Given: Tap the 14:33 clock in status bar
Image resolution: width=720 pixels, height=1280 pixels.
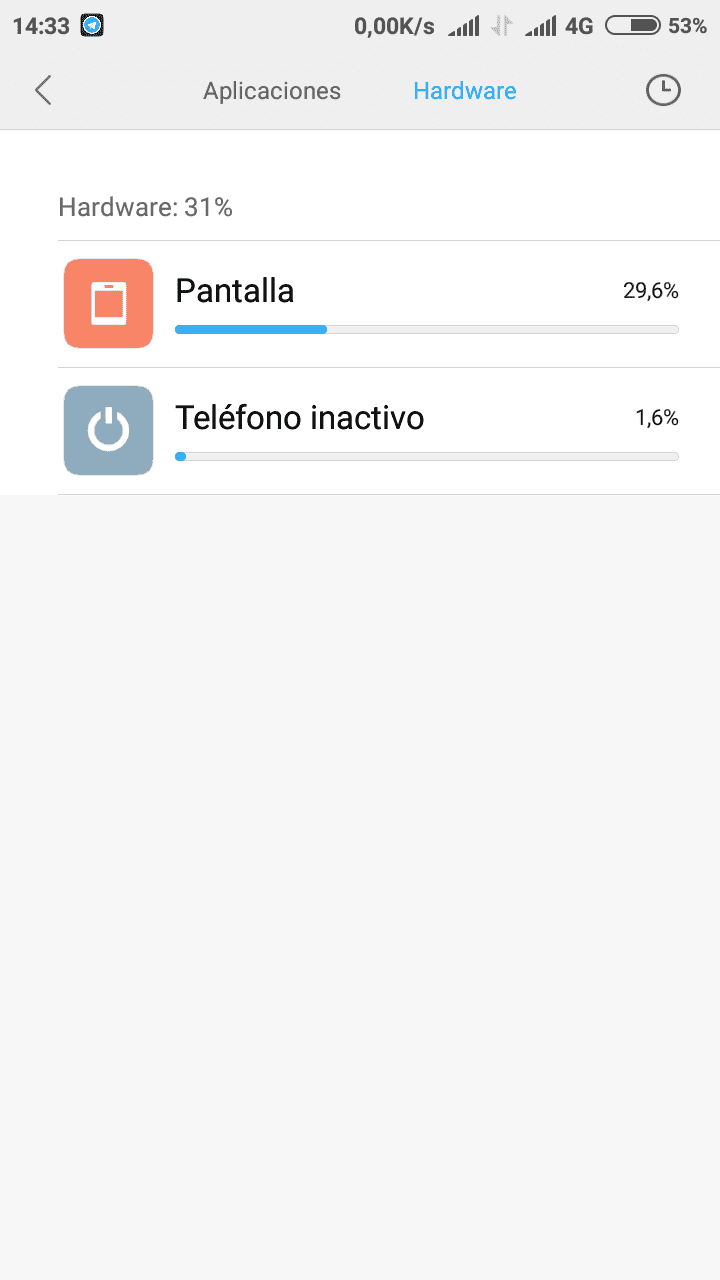Looking at the screenshot, I should click(x=40, y=26).
